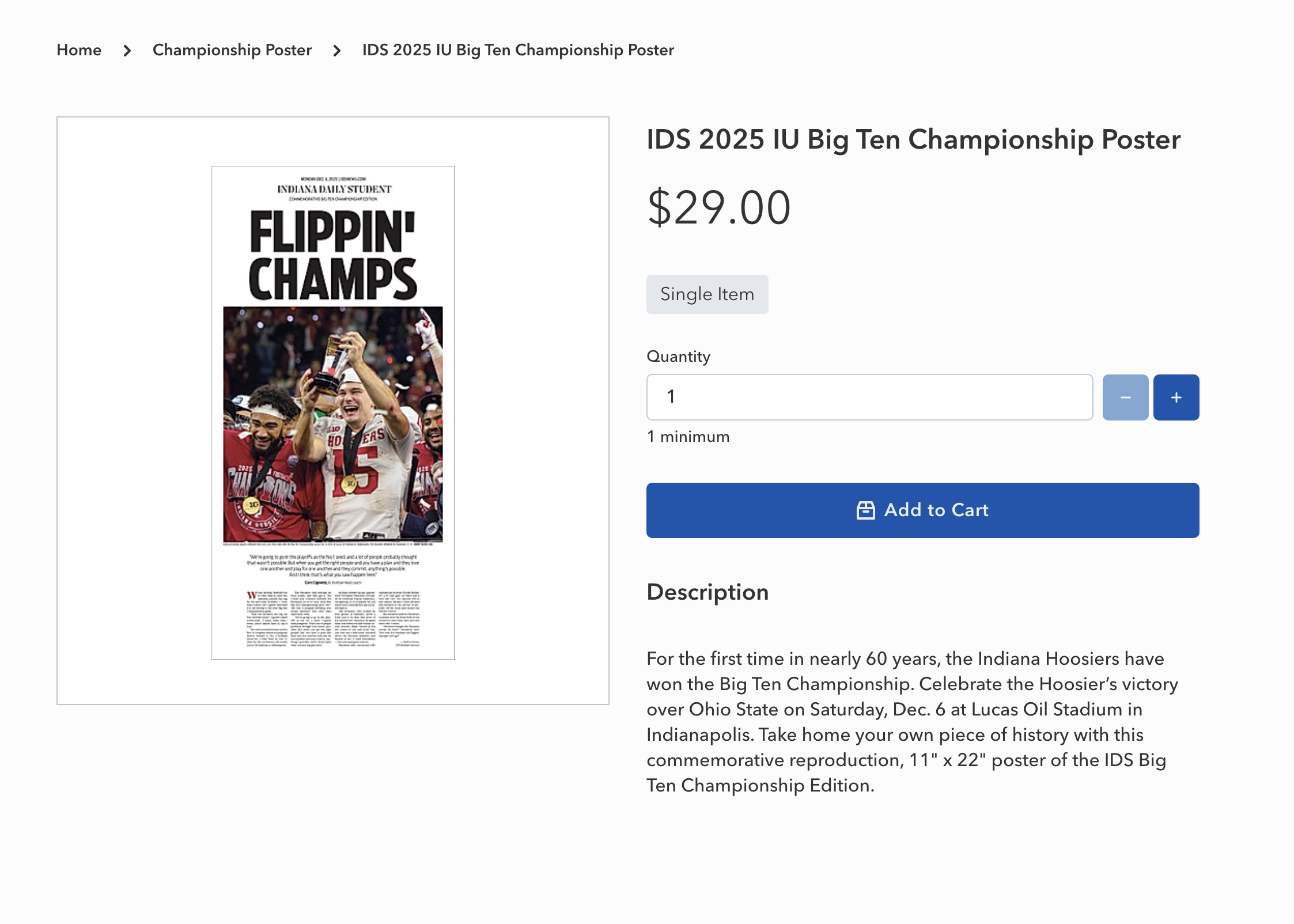Click the chevron right after Home
This screenshot has height=924, width=1294.
tap(127, 51)
